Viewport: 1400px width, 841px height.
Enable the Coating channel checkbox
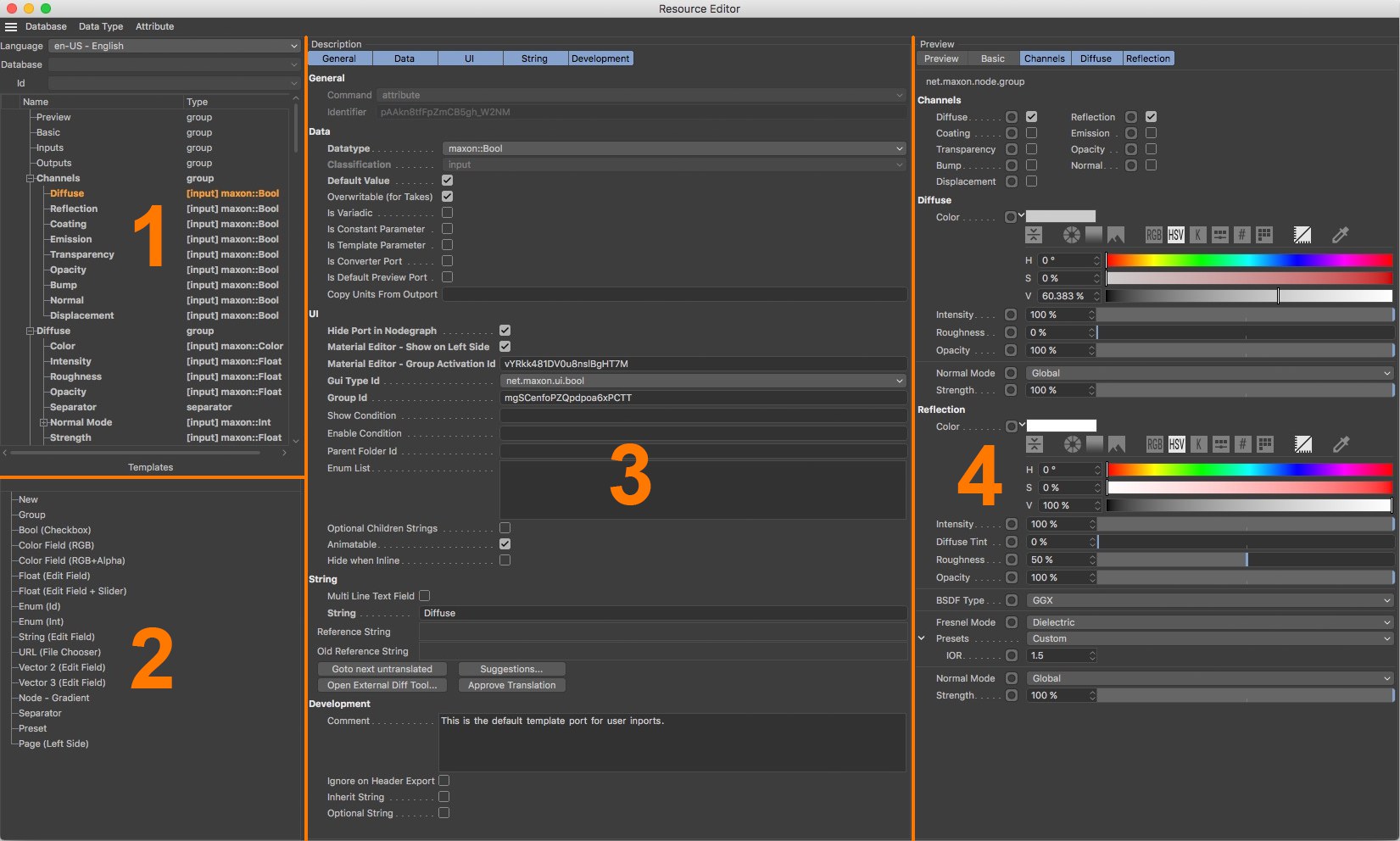(x=1032, y=133)
